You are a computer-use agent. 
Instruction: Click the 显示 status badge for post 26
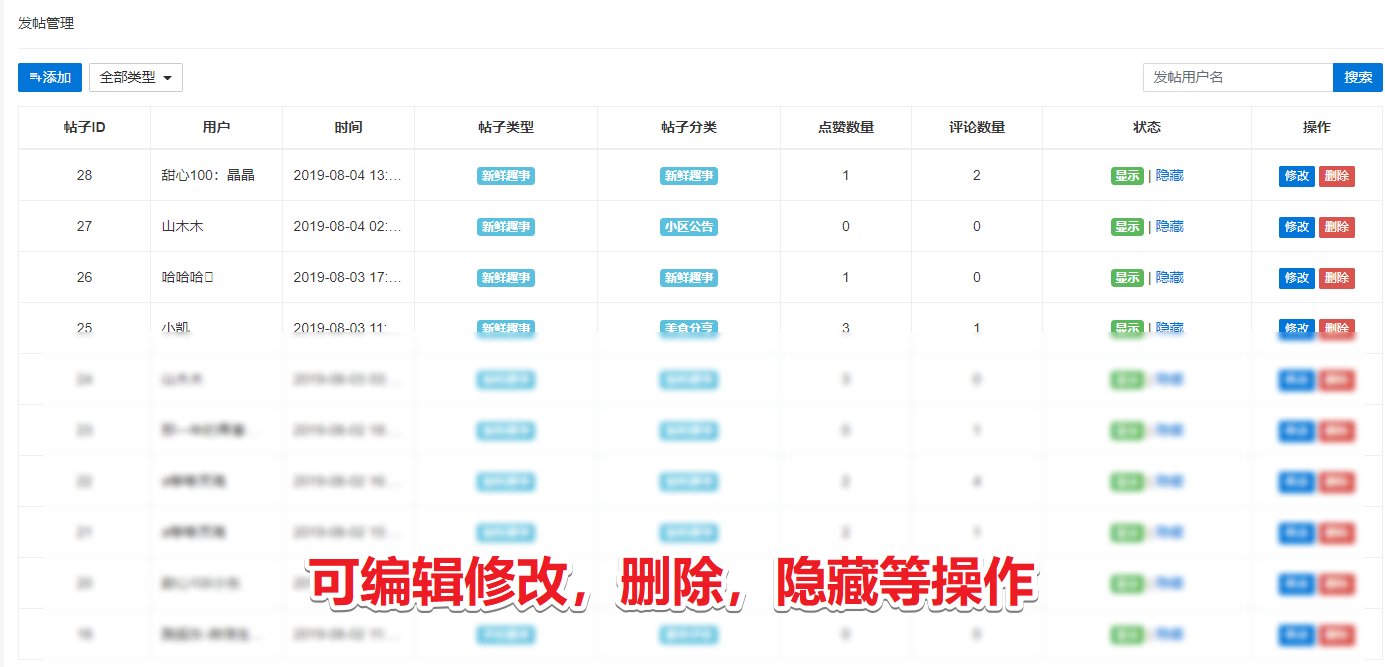coord(1127,278)
